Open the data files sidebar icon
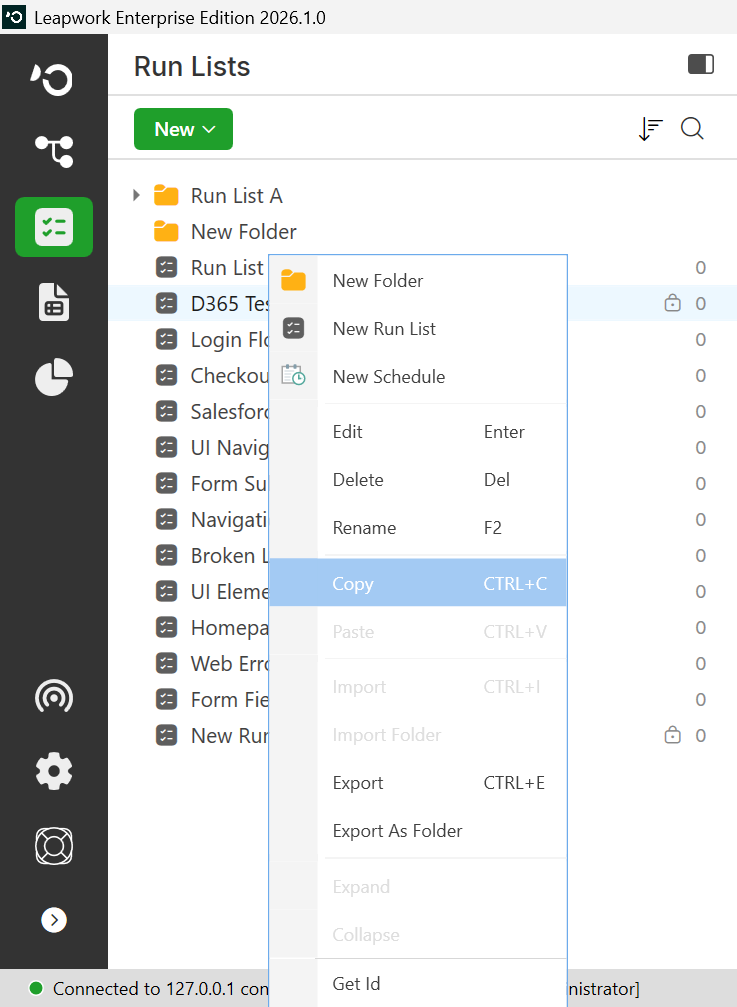This screenshot has height=1007, width=737. pyautogui.click(x=54, y=302)
